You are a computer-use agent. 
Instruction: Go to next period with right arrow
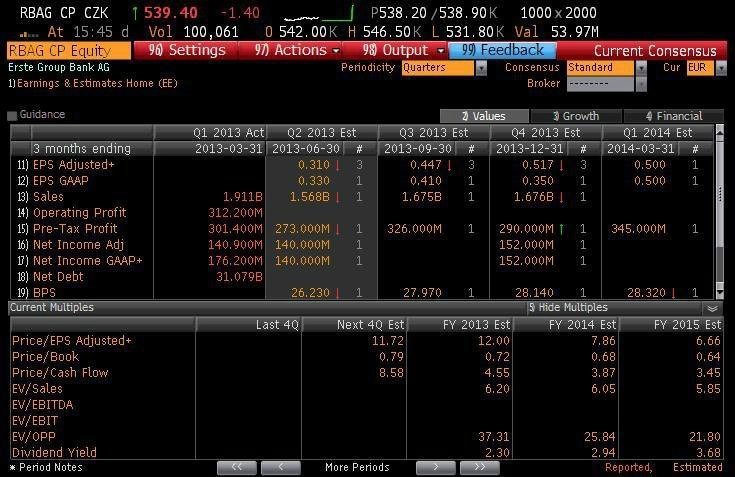435,467
